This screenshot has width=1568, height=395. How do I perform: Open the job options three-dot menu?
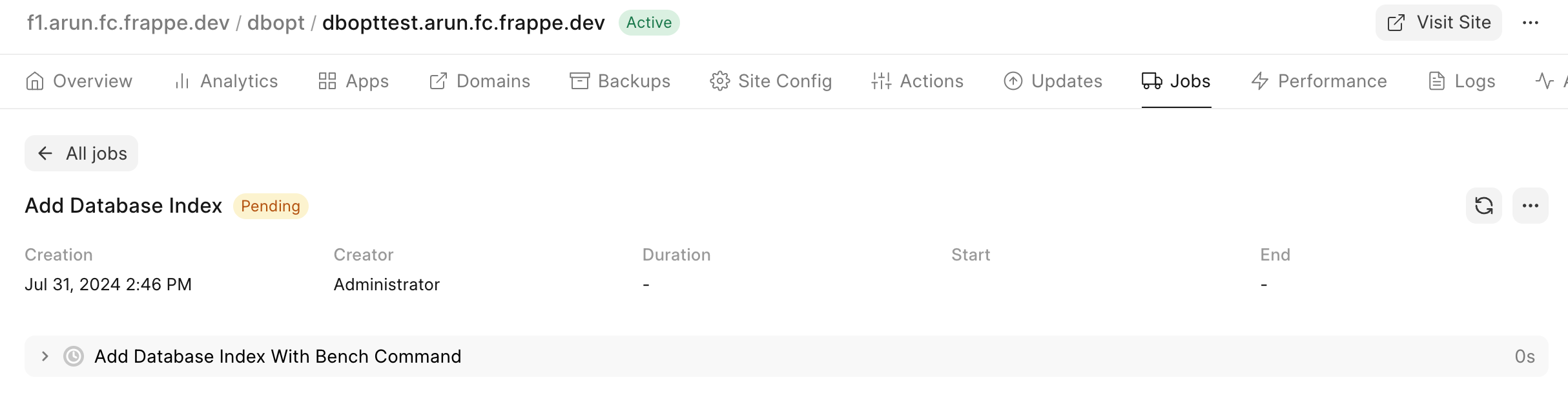(x=1530, y=206)
